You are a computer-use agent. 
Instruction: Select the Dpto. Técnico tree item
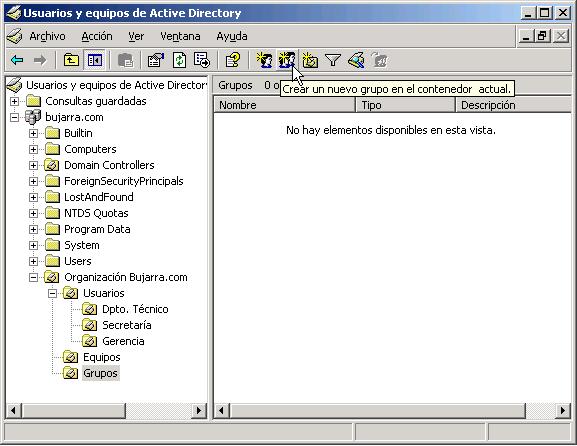tap(135, 309)
